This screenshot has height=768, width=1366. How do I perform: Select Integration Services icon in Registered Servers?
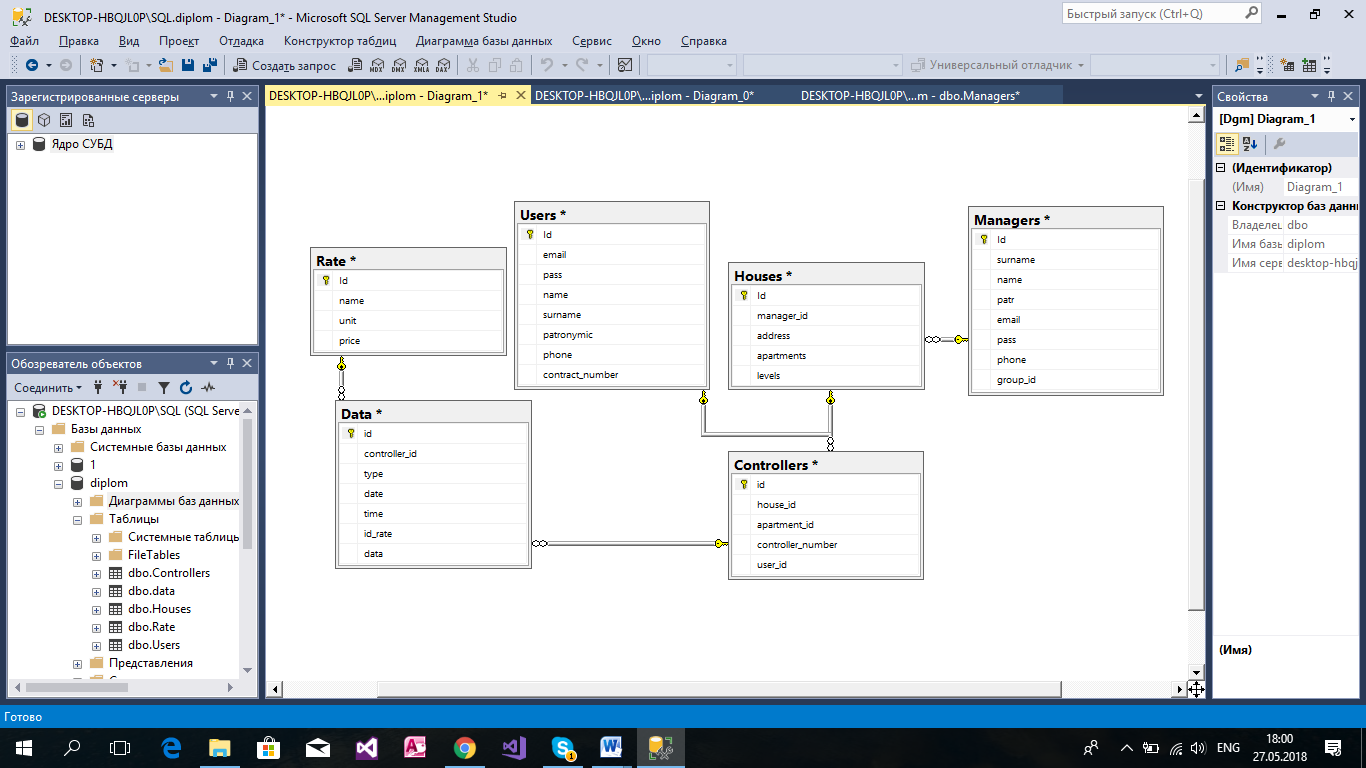(x=88, y=120)
